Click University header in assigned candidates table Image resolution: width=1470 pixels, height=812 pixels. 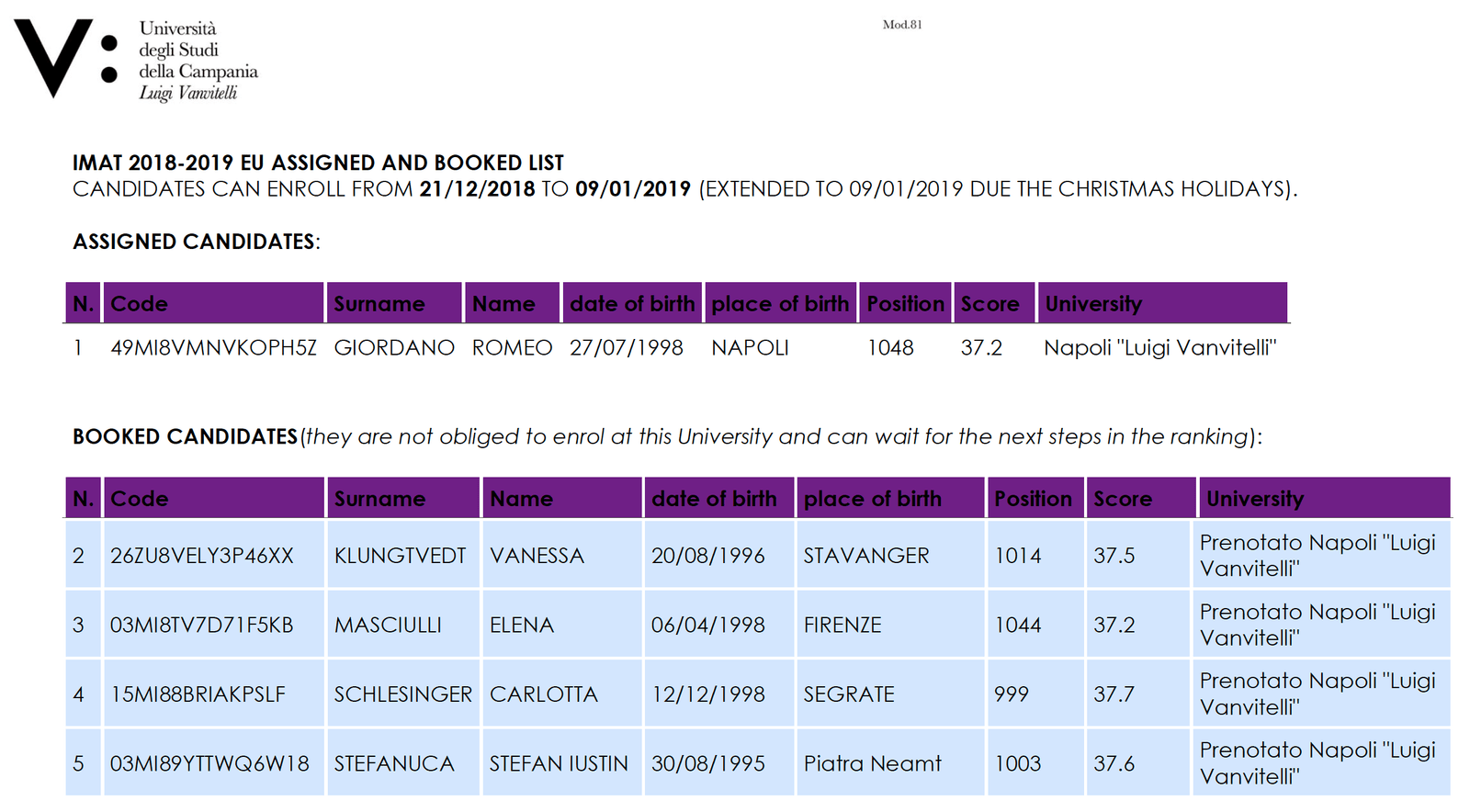click(x=1092, y=304)
